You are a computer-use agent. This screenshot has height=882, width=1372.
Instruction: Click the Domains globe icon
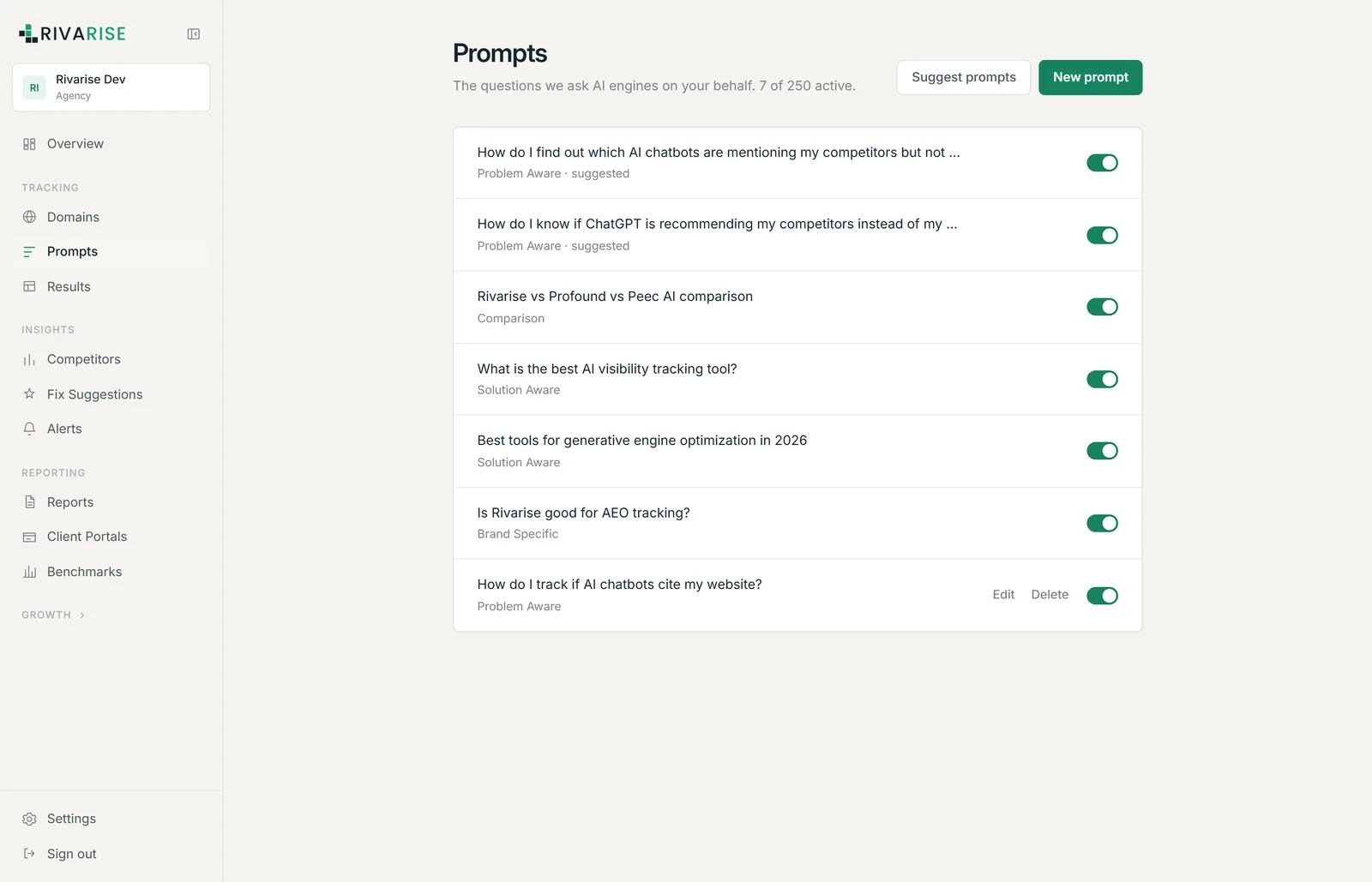point(29,217)
